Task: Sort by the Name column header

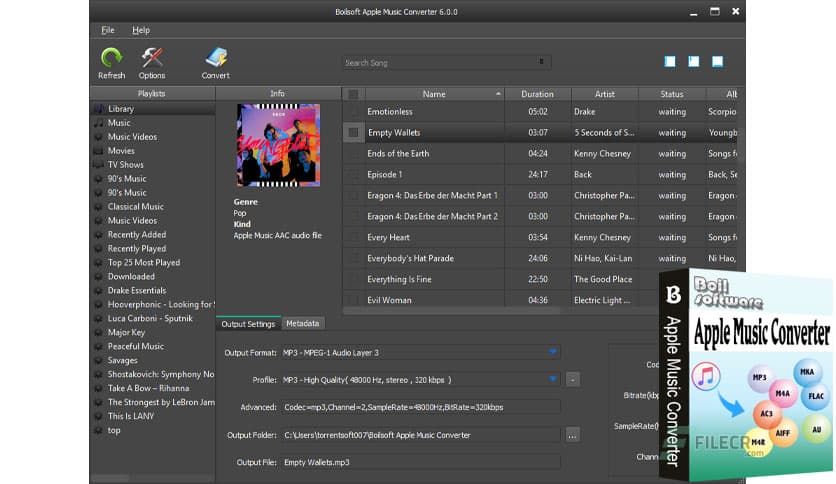Action: click(x=434, y=94)
